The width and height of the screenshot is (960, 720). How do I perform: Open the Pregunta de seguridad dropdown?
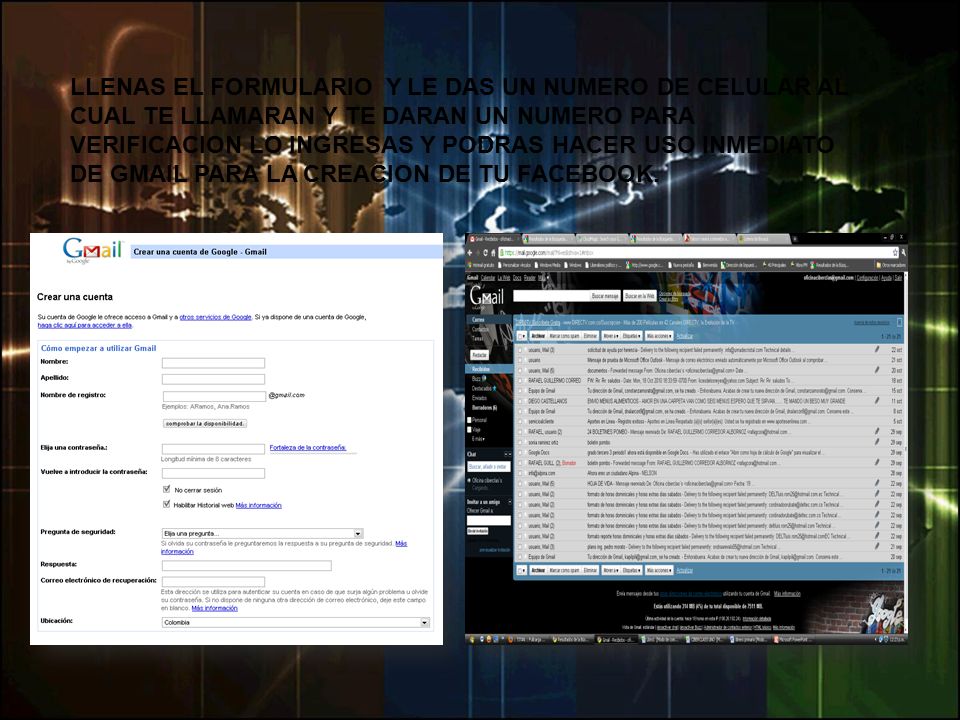(263, 533)
